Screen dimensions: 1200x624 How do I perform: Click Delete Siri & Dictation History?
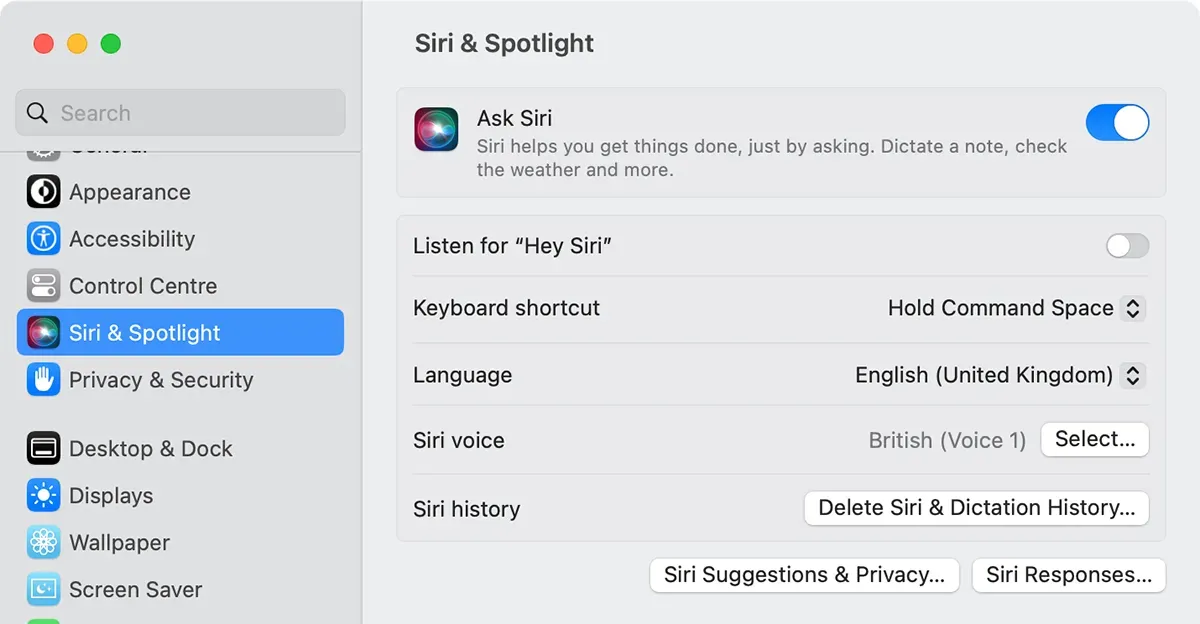pyautogui.click(x=976, y=508)
